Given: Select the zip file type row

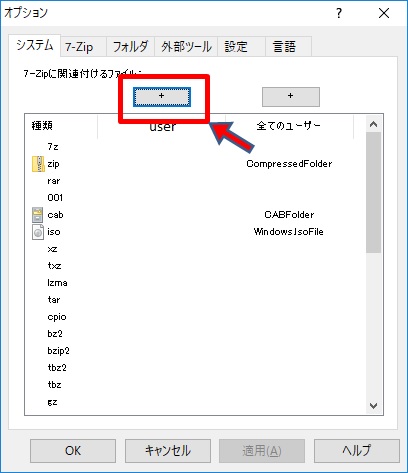Looking at the screenshot, I should point(195,164).
